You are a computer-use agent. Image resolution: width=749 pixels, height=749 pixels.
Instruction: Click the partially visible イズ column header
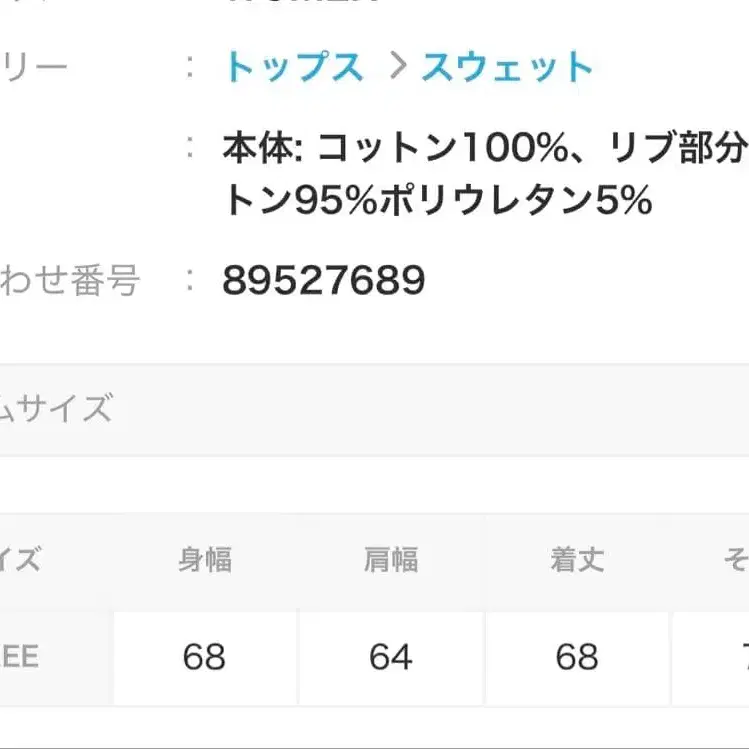click(22, 560)
